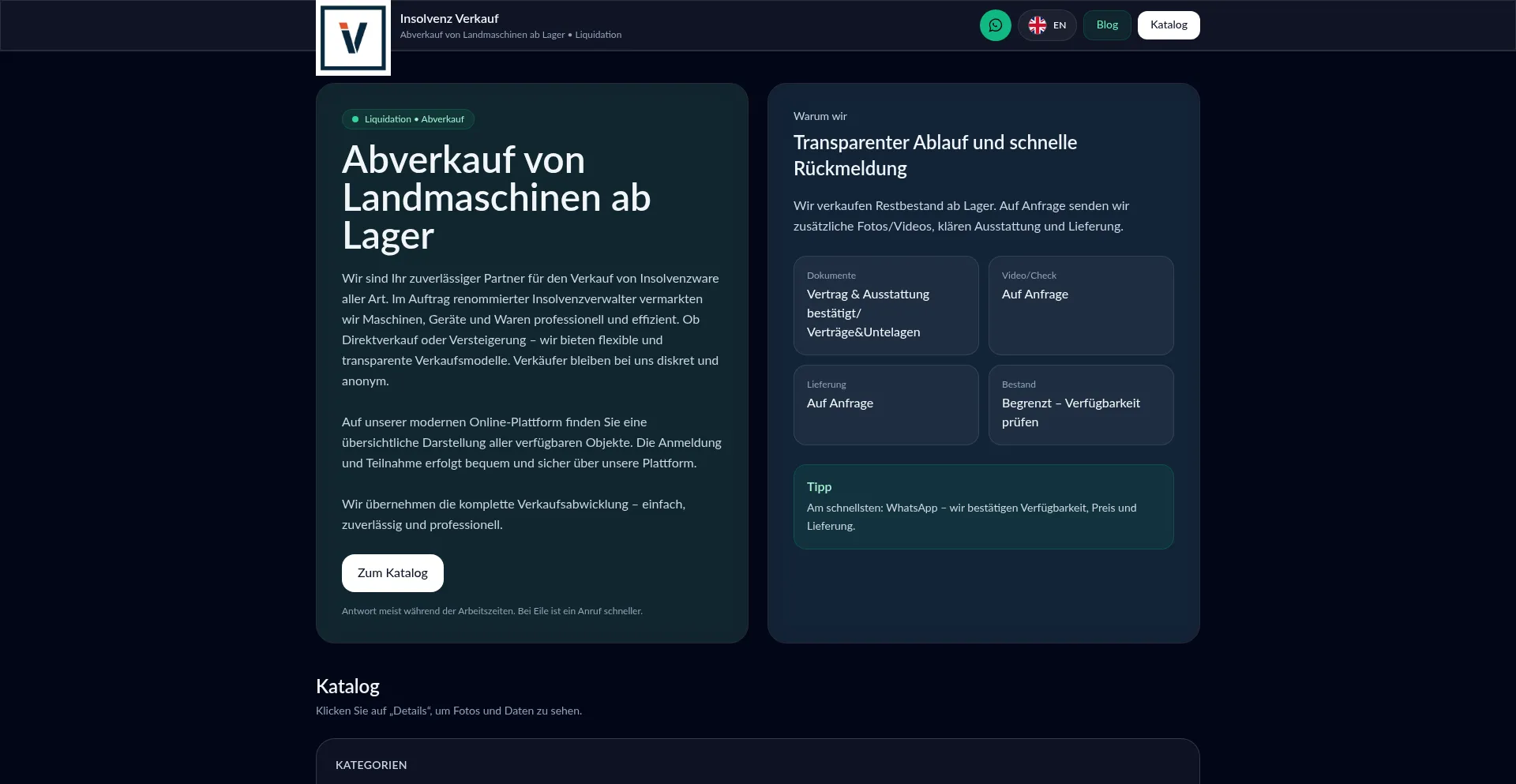The width and height of the screenshot is (1516, 784).
Task: Click the header tagline Abverkauf von Landmaschinen
Action: coord(511,35)
